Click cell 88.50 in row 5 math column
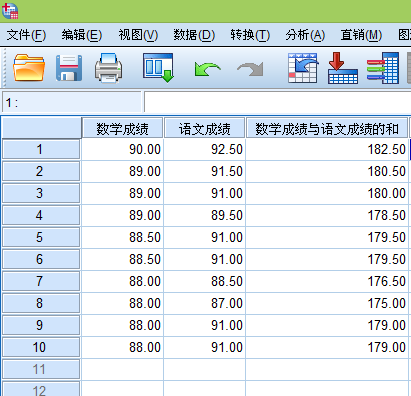The height and width of the screenshot is (396, 411). (x=122, y=237)
